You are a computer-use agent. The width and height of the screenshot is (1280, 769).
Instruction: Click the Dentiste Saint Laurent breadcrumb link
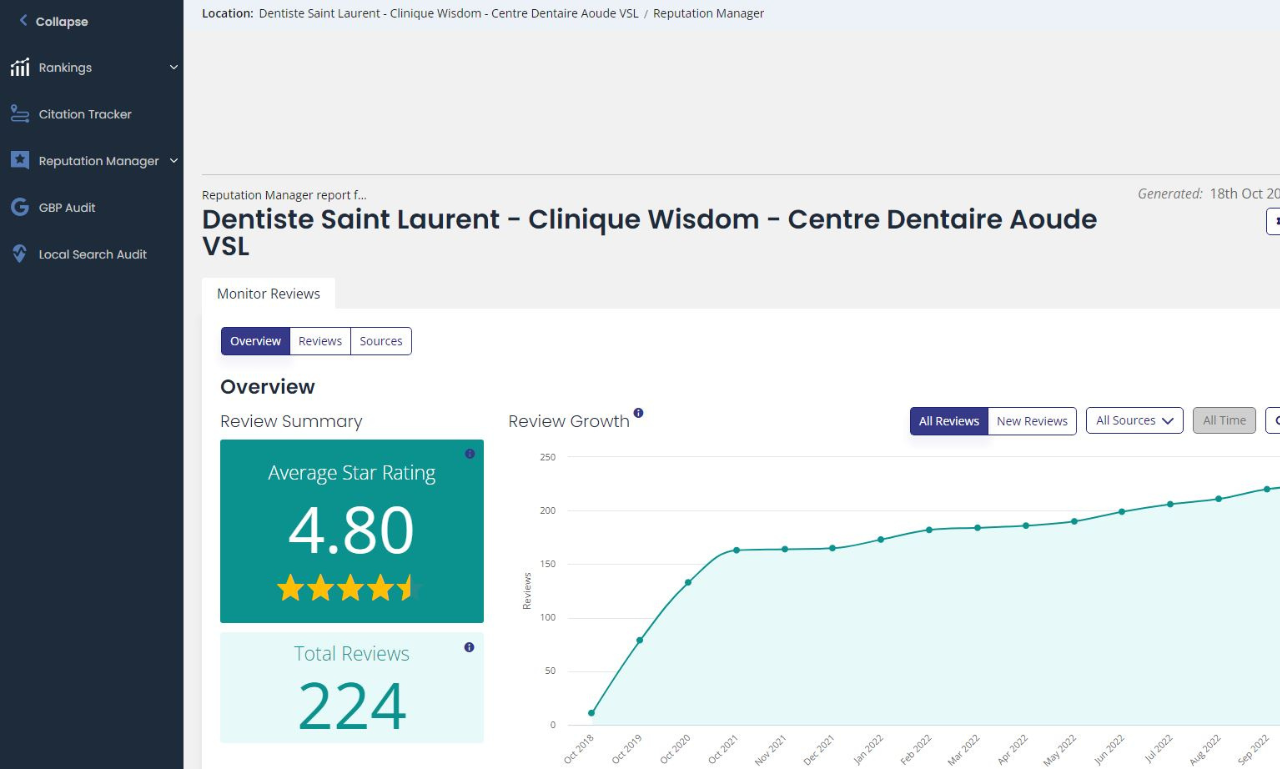447,13
